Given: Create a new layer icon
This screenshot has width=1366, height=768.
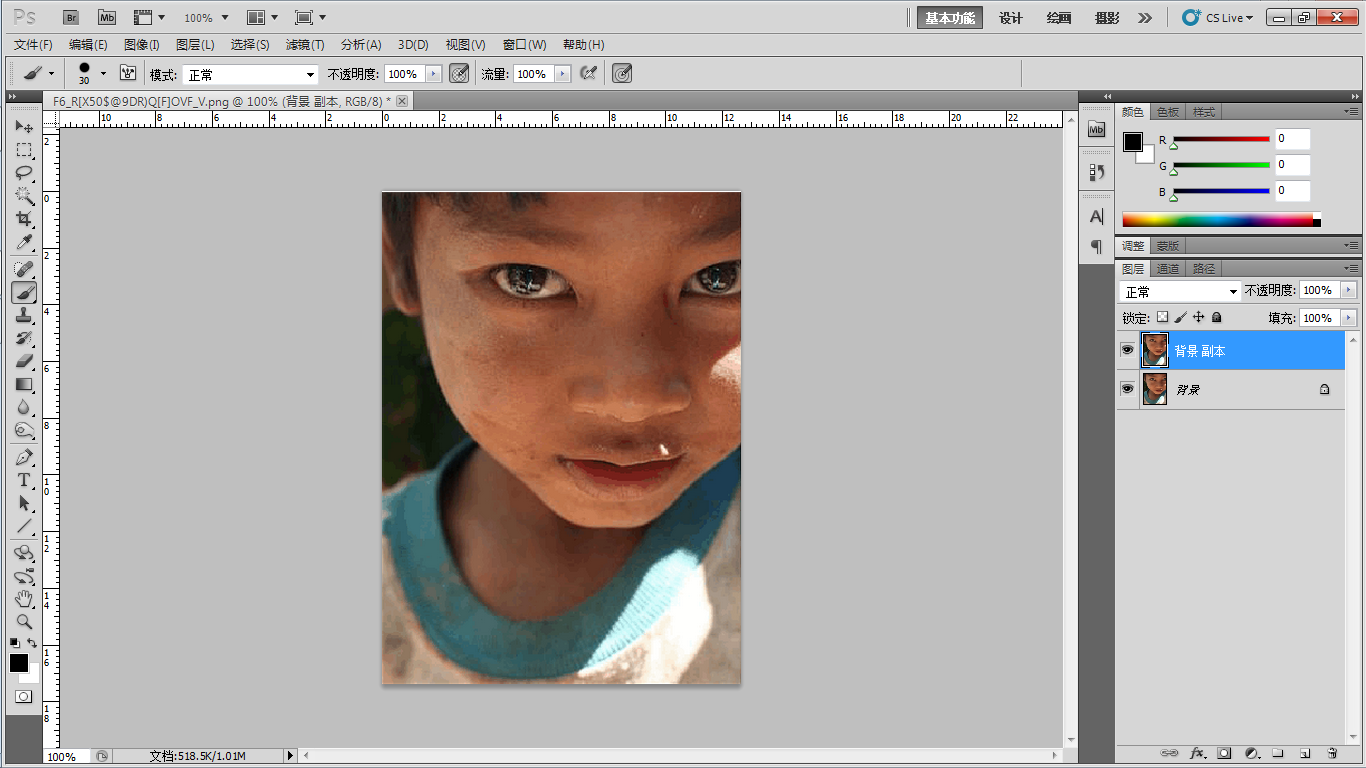Looking at the screenshot, I should 1304,753.
